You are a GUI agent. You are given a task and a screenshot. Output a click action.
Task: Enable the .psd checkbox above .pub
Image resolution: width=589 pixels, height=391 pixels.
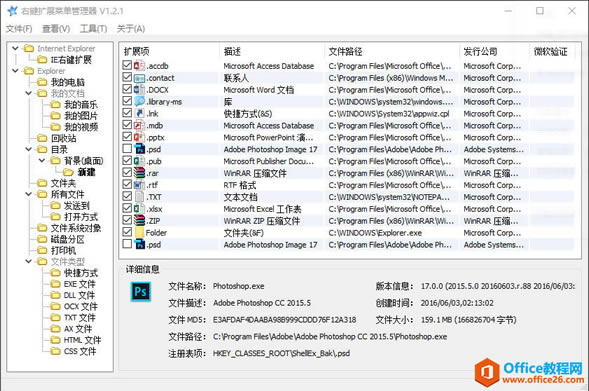[x=127, y=149]
